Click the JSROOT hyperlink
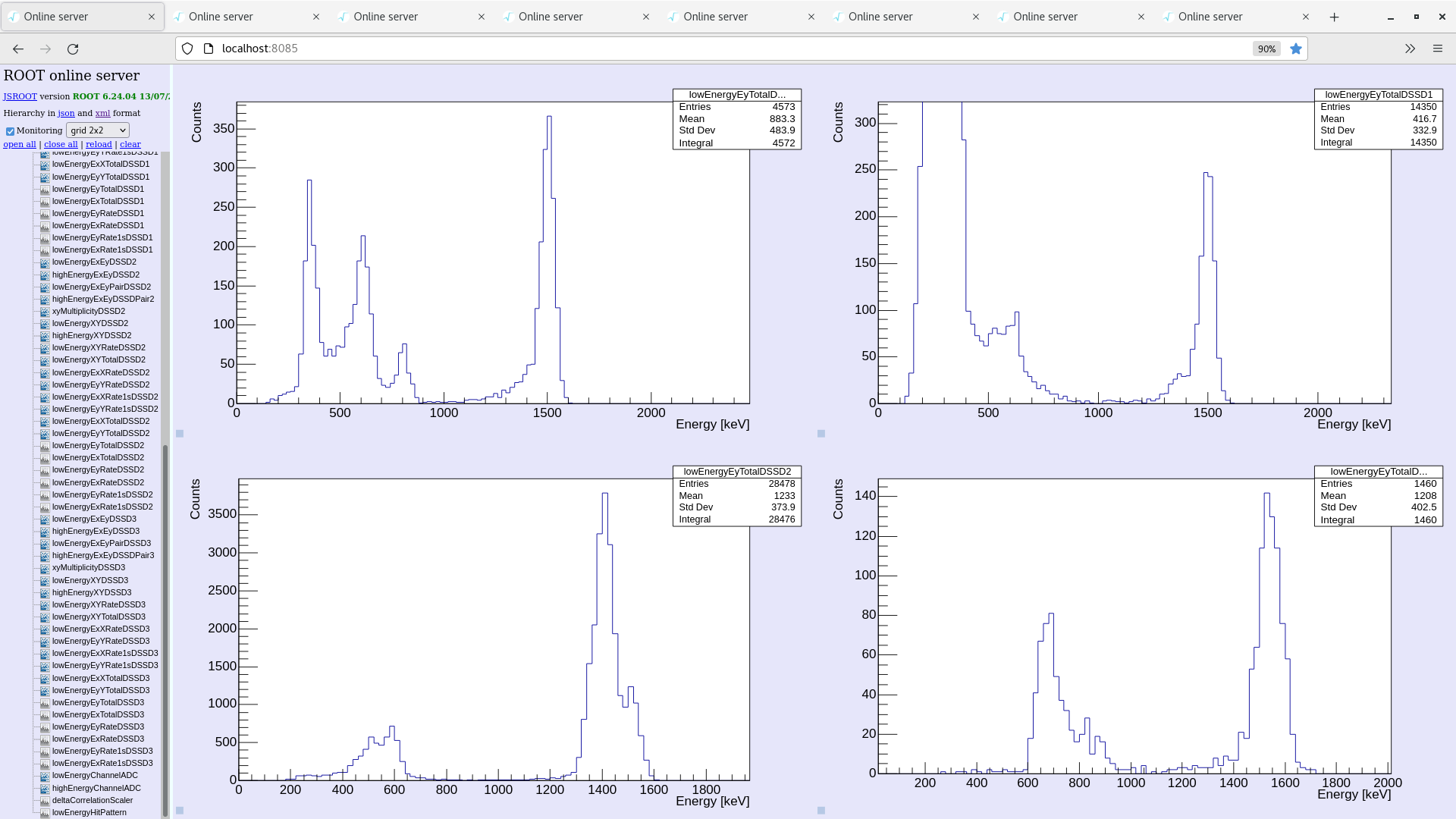The width and height of the screenshot is (1456, 819). coord(20,96)
